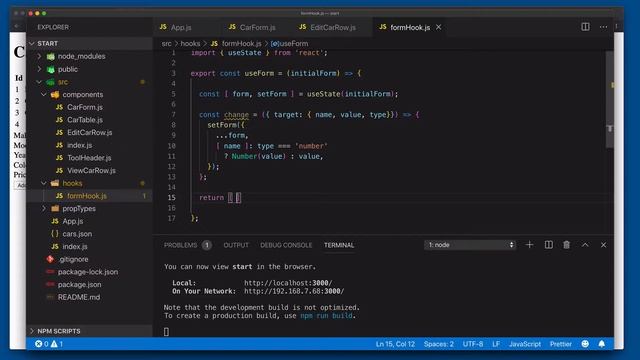Click the editor vertical scrollbar
Image resolution: width=640 pixels, height=360 pixels.
pyautogui.click(x=610, y=99)
